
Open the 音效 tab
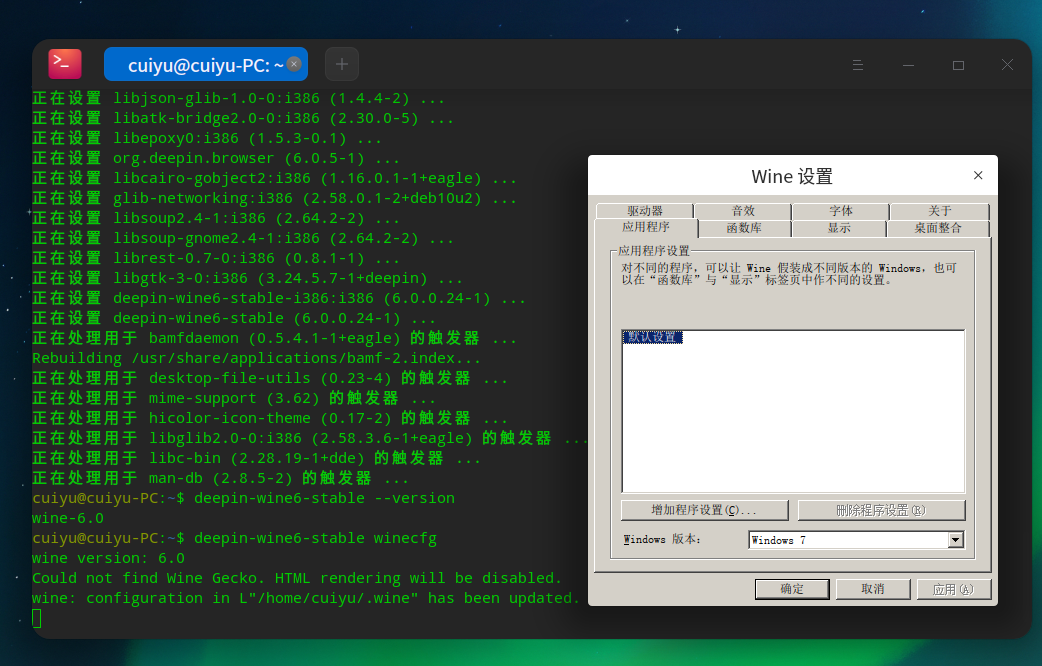click(x=742, y=210)
